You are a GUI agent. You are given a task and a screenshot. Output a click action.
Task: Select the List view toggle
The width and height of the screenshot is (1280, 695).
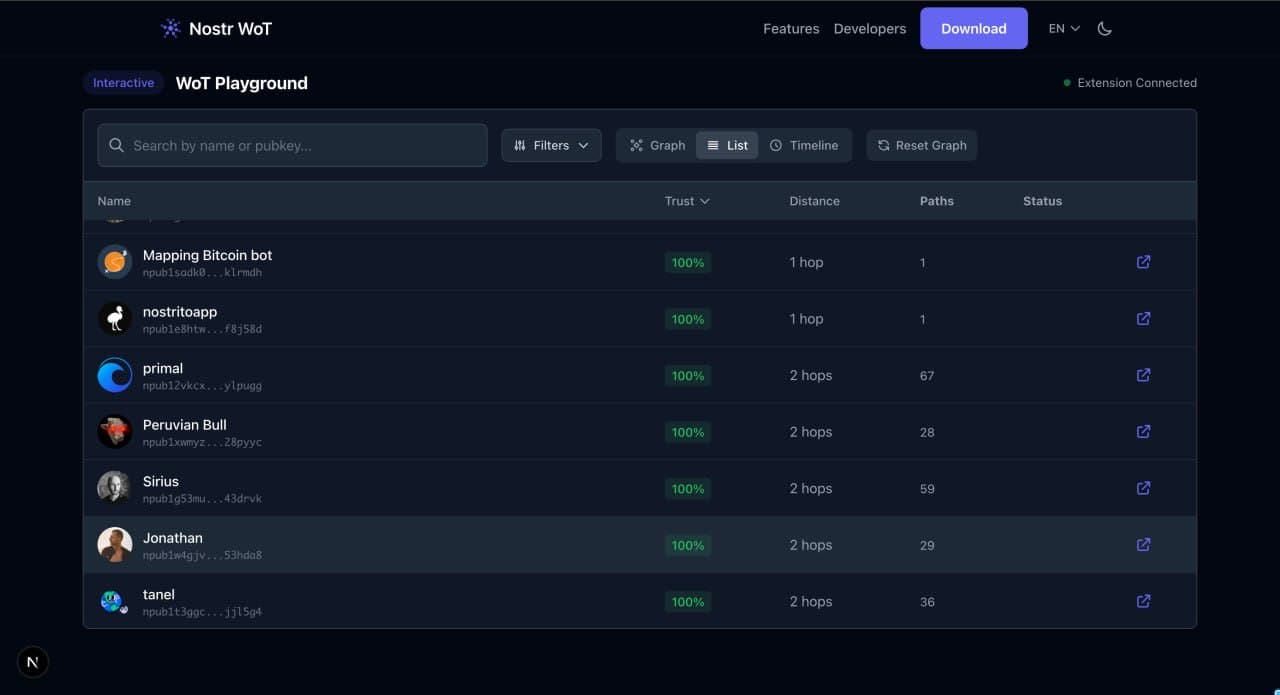727,144
